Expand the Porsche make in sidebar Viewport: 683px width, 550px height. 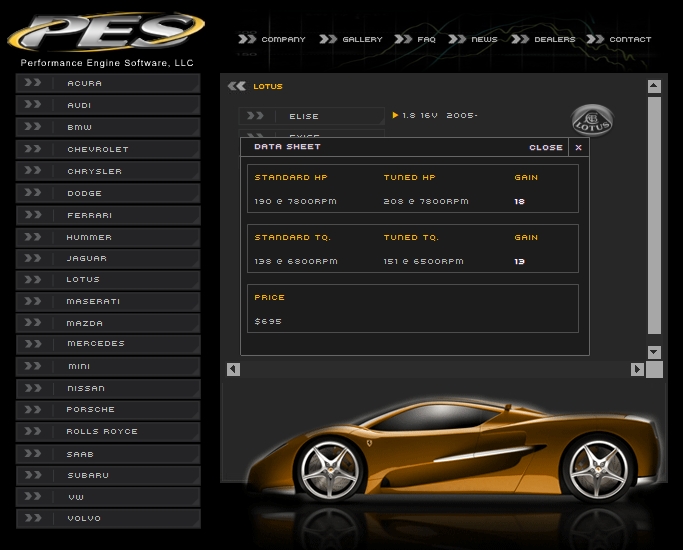click(x=108, y=410)
